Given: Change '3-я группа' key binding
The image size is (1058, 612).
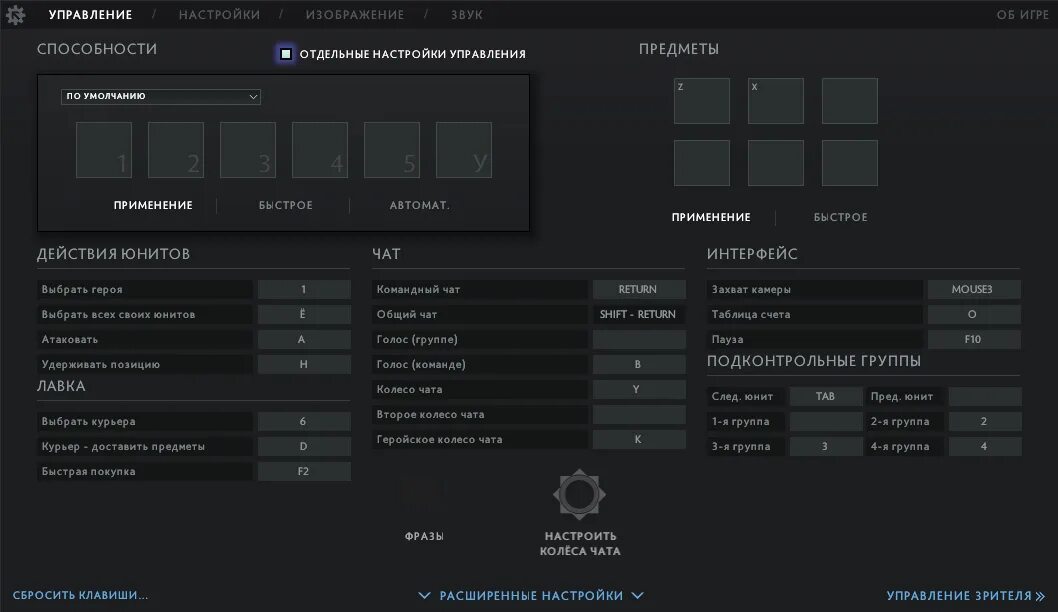Looking at the screenshot, I should pos(826,447).
